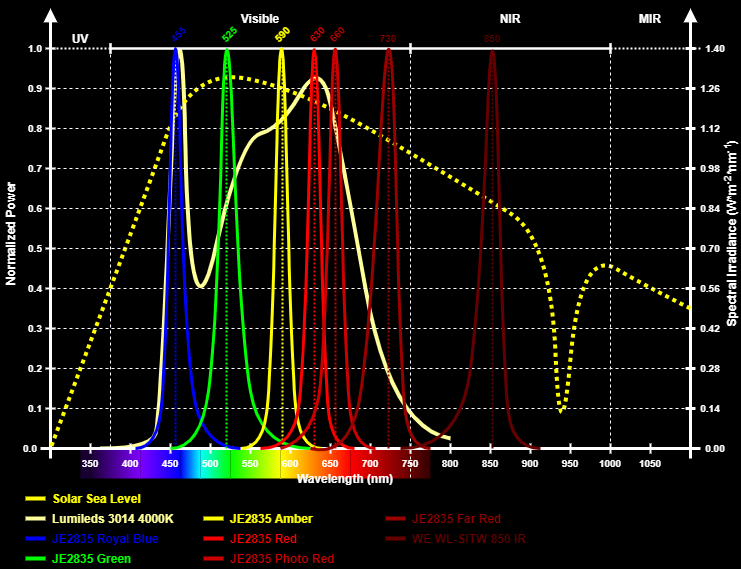Click the left axis arrowhead
This screenshot has height=569, width=741.
tap(51, 15)
